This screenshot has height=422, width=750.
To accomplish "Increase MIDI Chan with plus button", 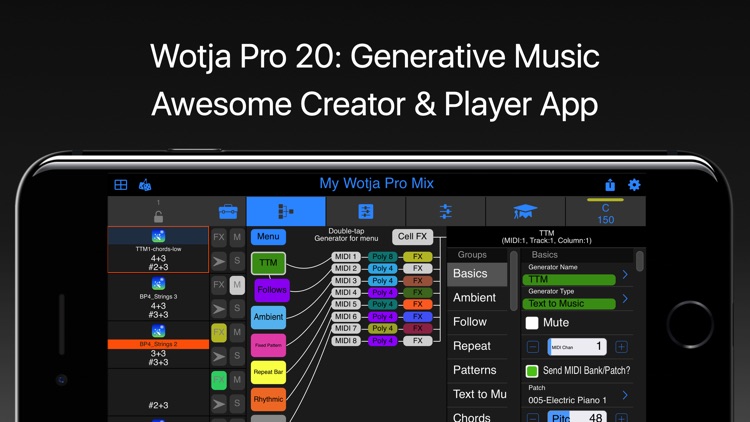I will point(621,347).
